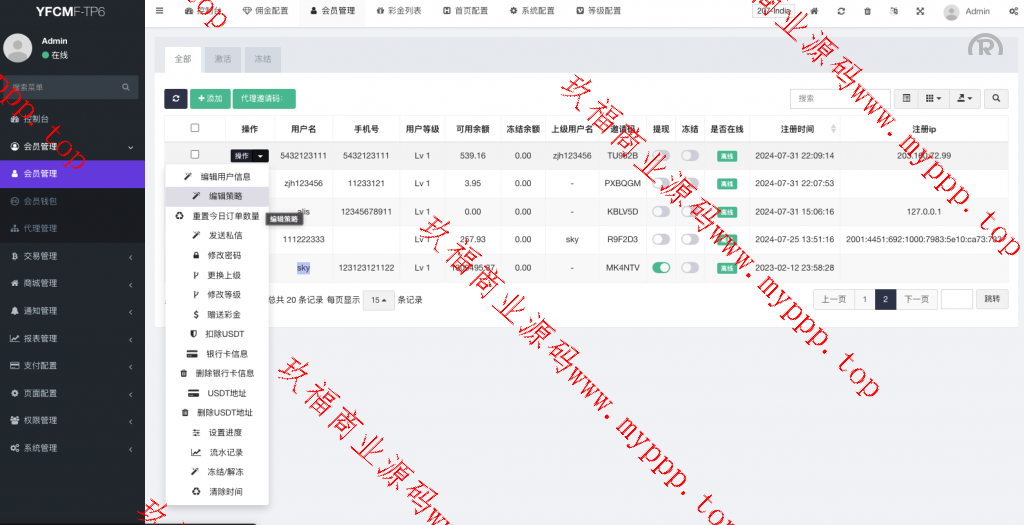Open the columns grid dropdown in table toolbar
The height and width of the screenshot is (525, 1024).
pos(934,98)
